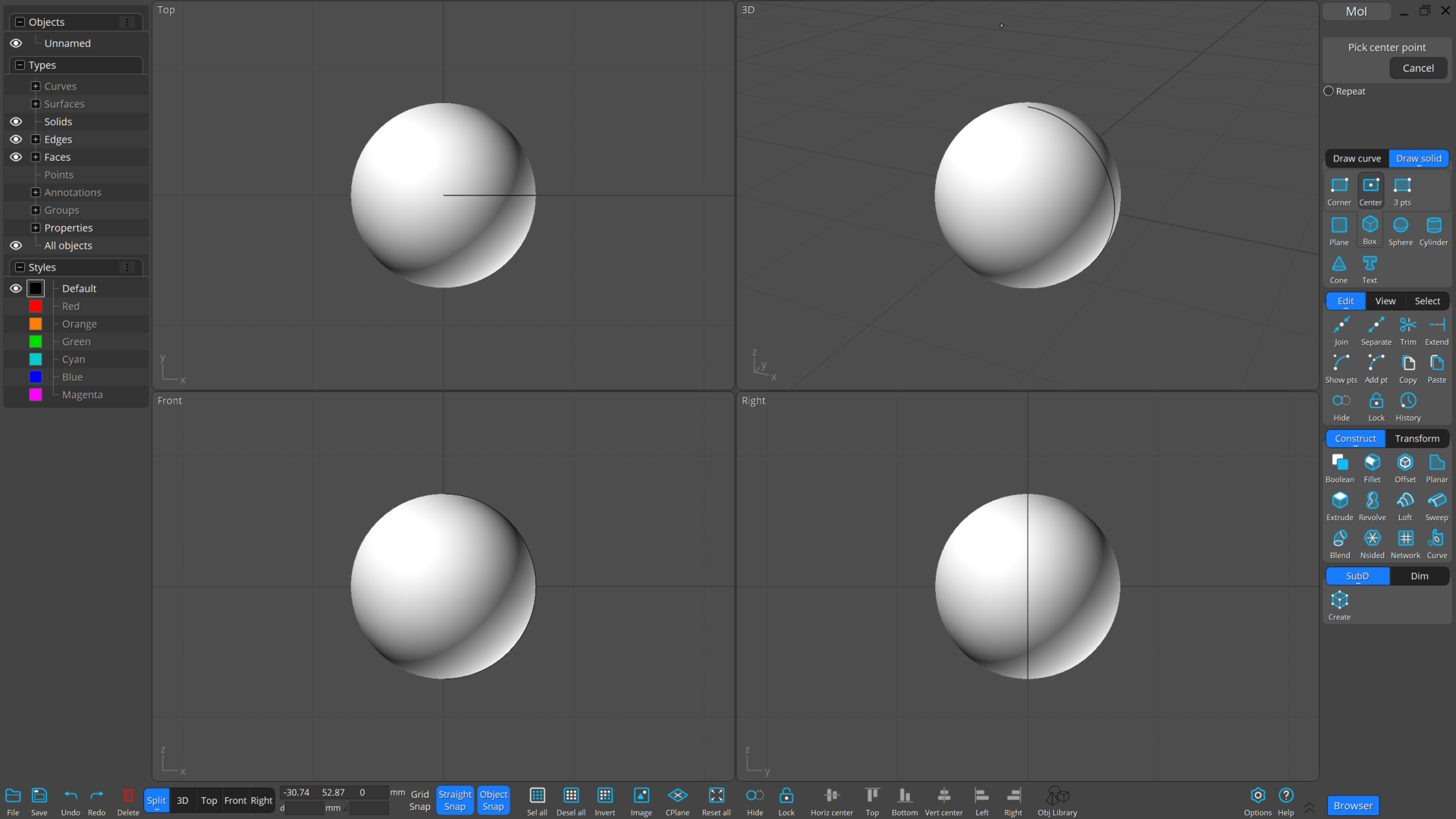Image resolution: width=1456 pixels, height=819 pixels.
Task: Select the Sphere solid tool
Action: tap(1400, 230)
